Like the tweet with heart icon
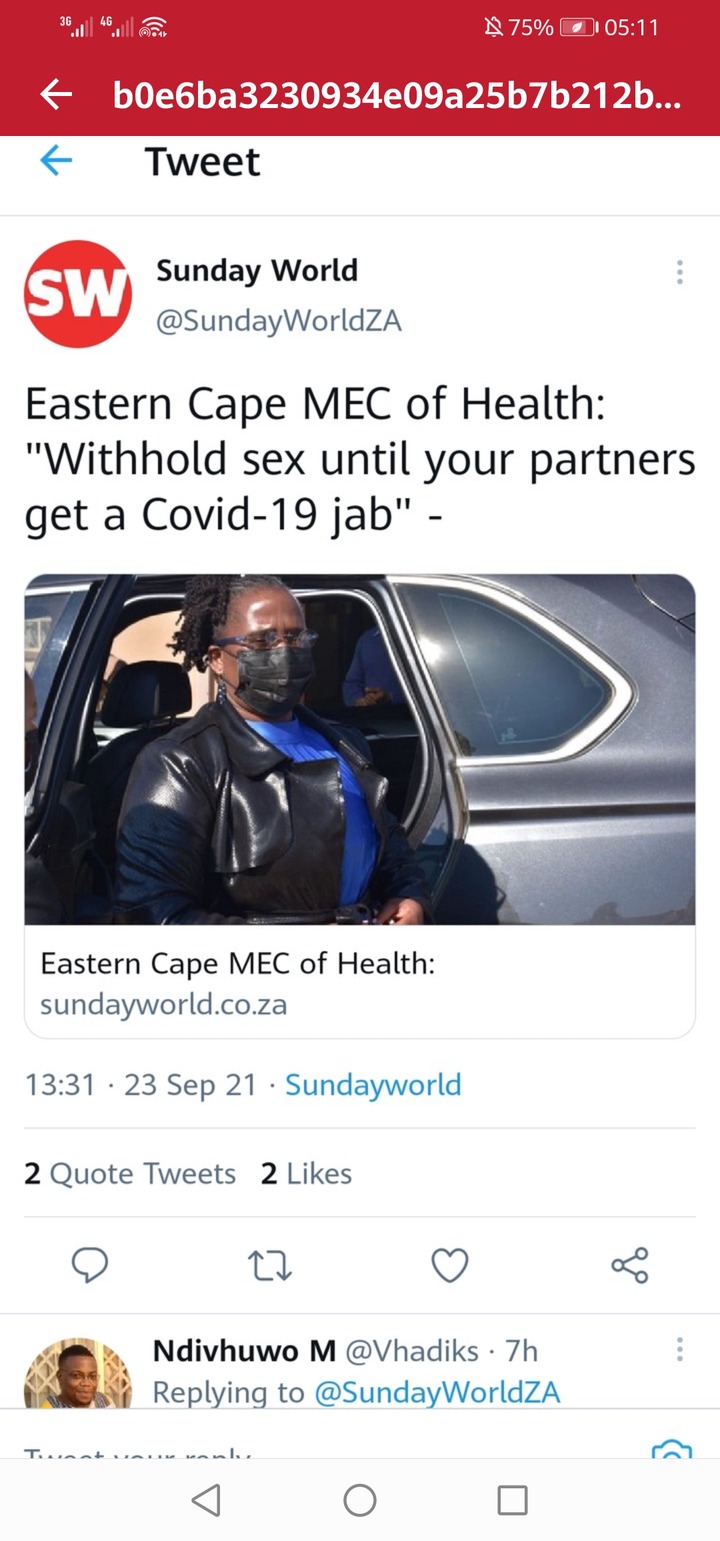 click(x=450, y=1266)
